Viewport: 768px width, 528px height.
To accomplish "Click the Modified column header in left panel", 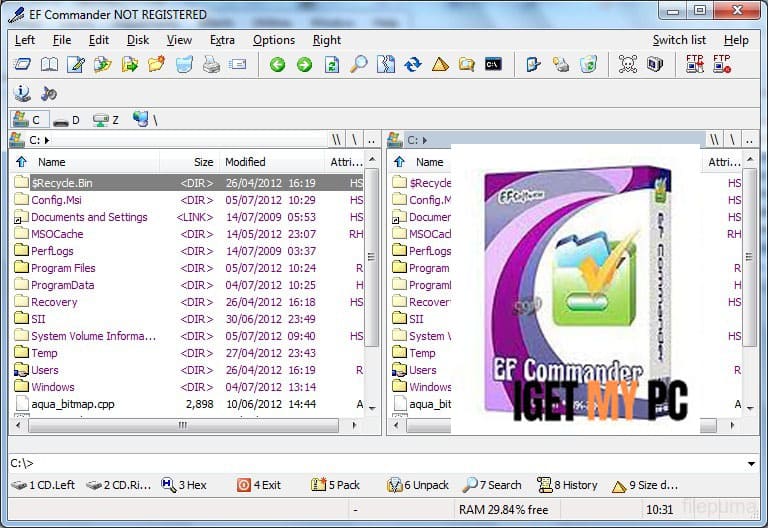I will point(271,162).
